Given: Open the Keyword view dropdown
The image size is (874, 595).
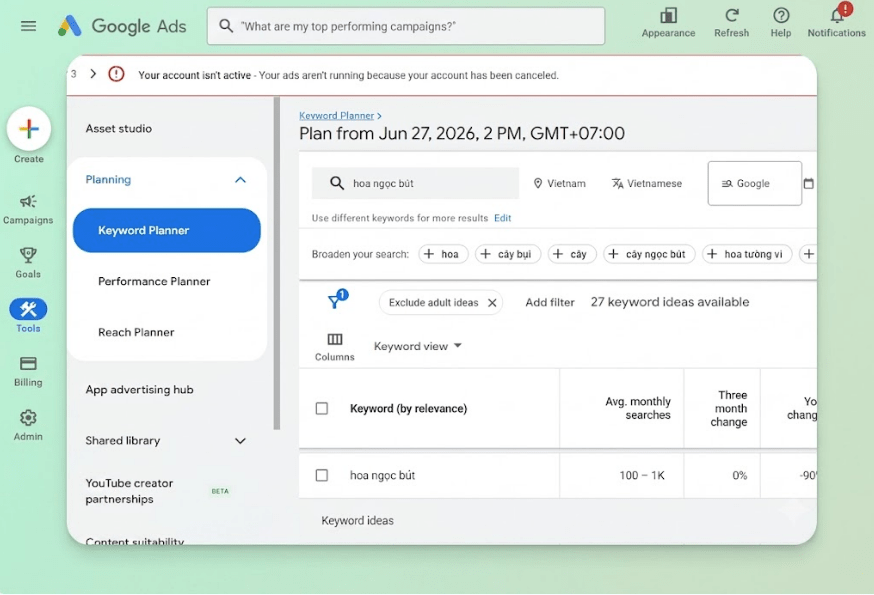Looking at the screenshot, I should point(417,346).
